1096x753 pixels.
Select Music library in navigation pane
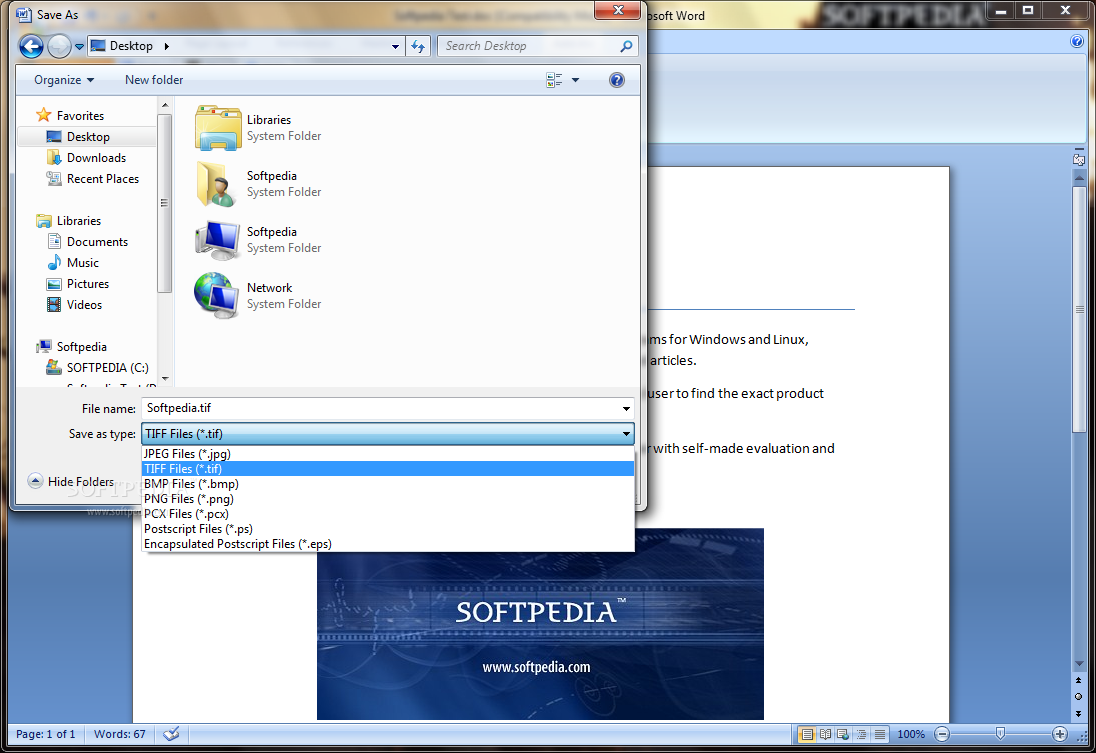[x=73, y=262]
